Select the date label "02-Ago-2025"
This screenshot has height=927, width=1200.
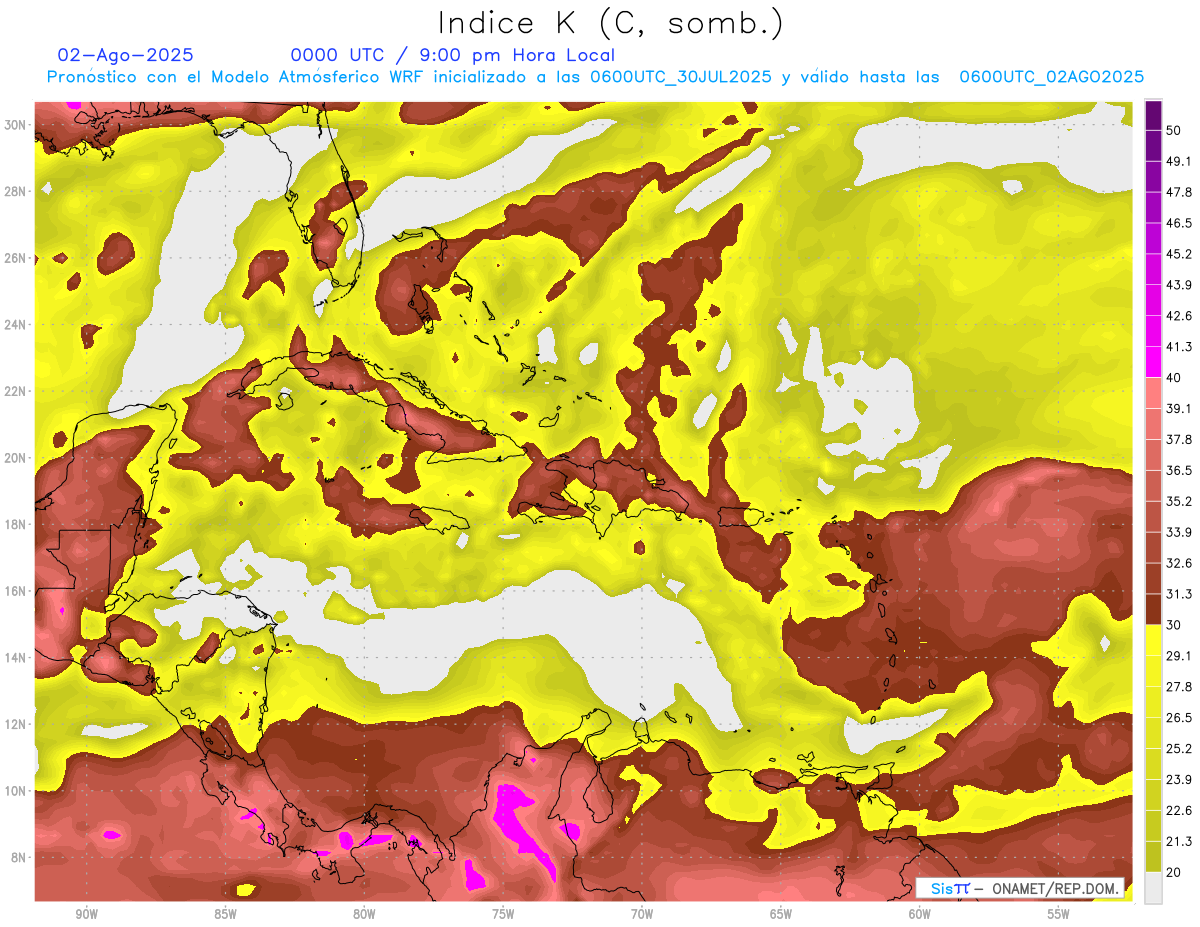(125, 55)
